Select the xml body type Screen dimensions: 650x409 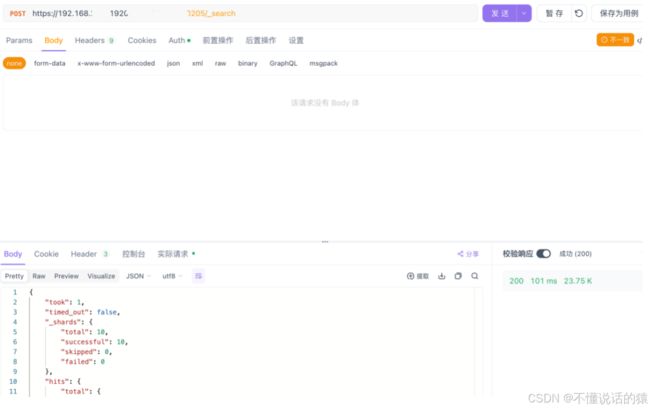[197, 63]
